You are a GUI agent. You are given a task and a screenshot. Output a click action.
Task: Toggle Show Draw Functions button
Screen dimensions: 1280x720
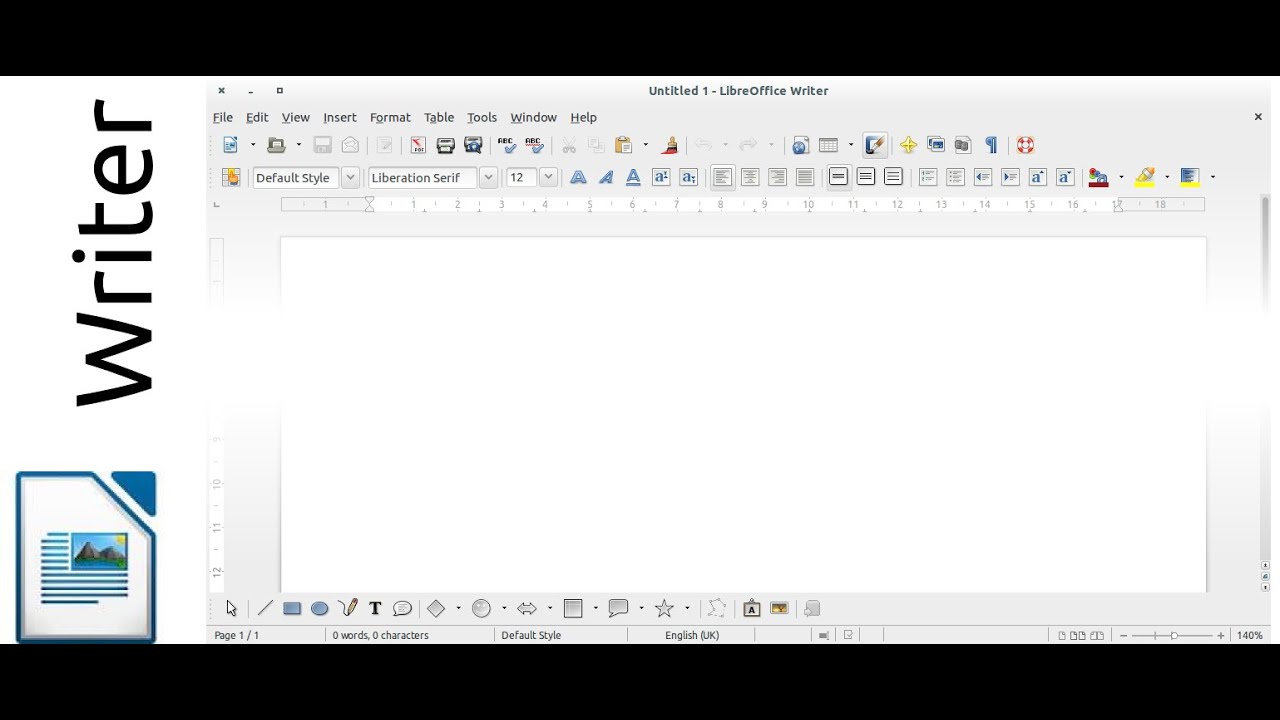[x=875, y=145]
